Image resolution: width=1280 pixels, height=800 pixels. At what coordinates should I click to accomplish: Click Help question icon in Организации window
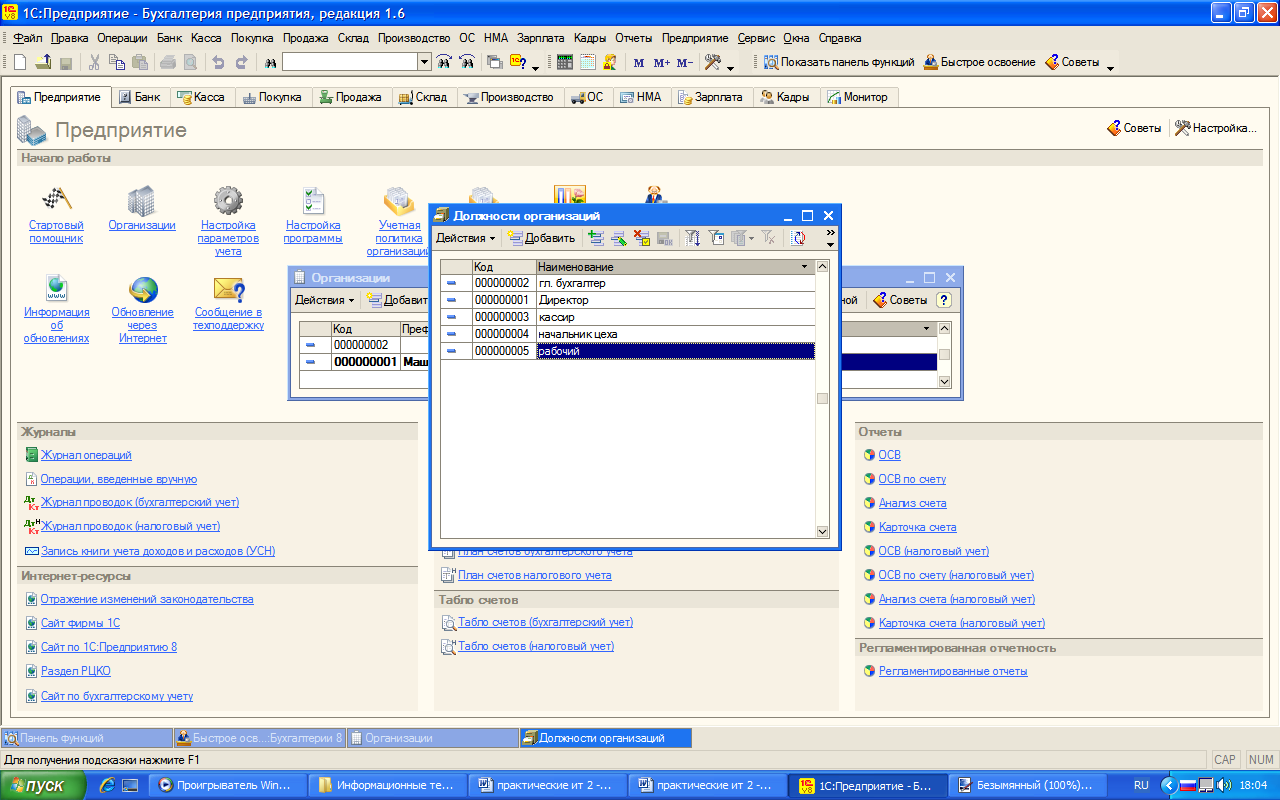coord(943,300)
